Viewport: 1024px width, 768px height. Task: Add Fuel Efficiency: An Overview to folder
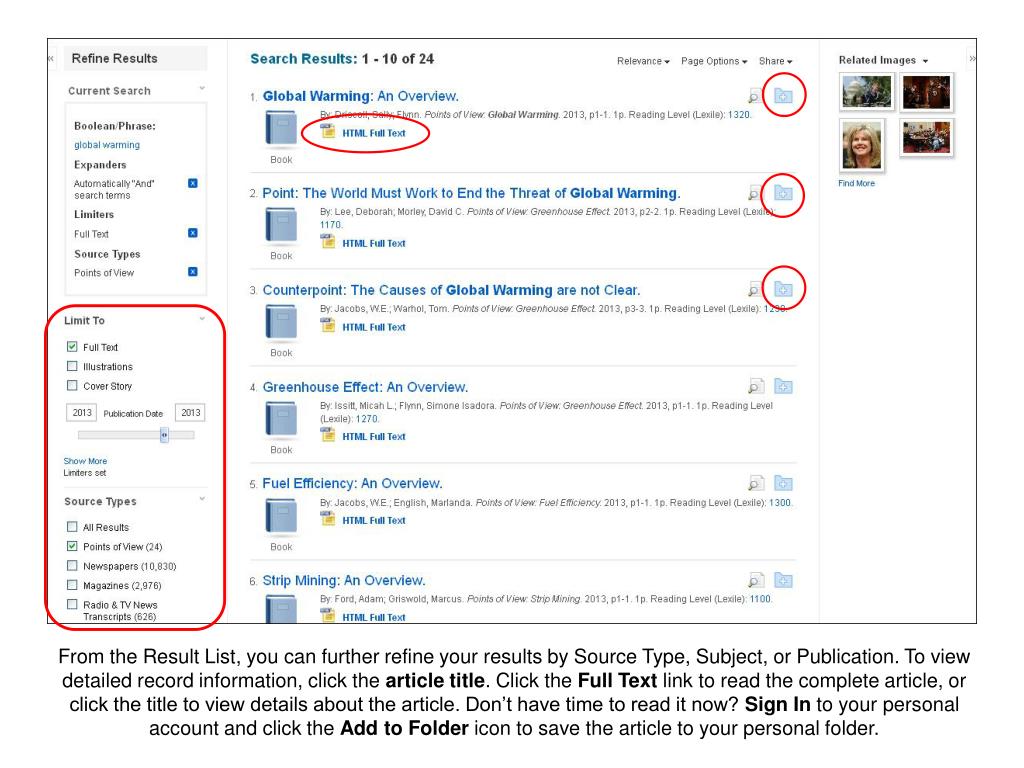coord(783,483)
